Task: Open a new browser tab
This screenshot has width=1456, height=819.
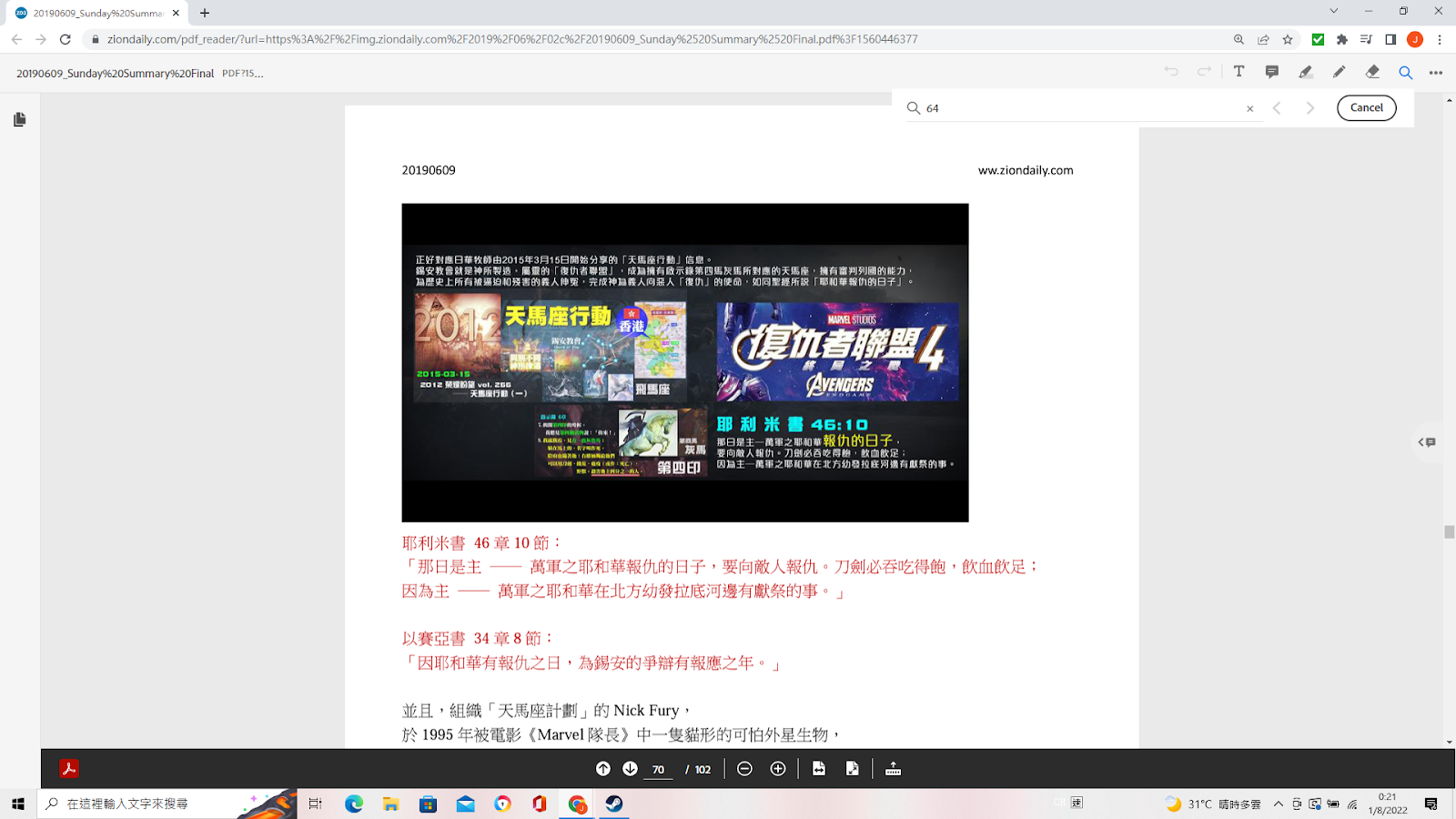Action: (x=205, y=13)
